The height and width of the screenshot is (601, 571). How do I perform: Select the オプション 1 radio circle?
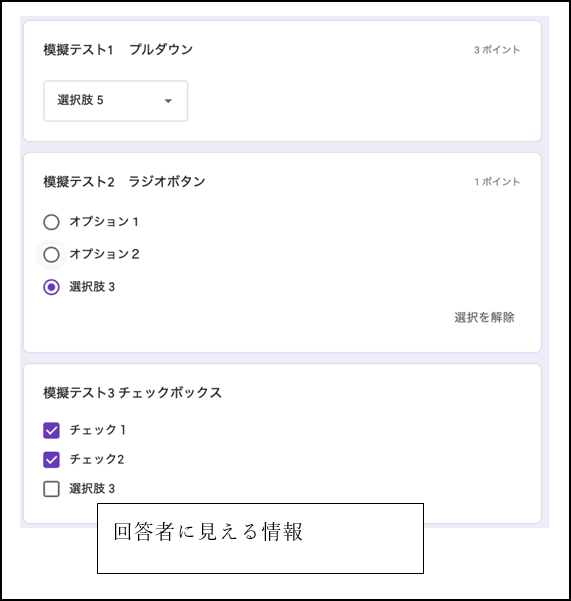51,222
